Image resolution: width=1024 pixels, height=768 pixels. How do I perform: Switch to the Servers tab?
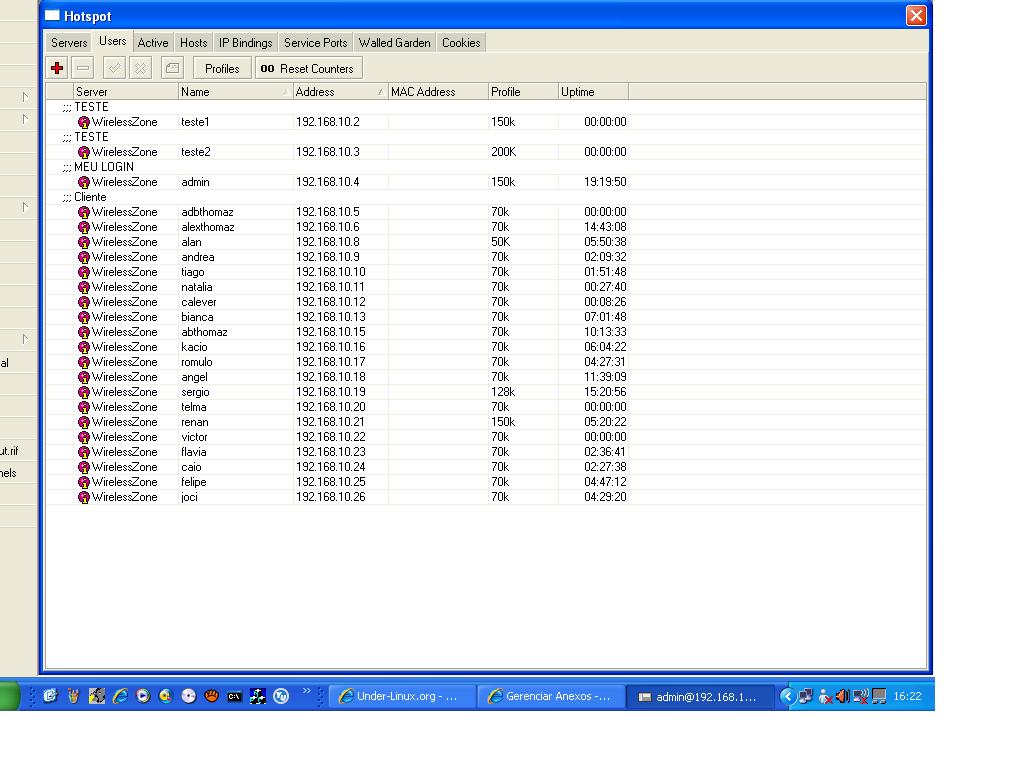pyautogui.click(x=69, y=42)
